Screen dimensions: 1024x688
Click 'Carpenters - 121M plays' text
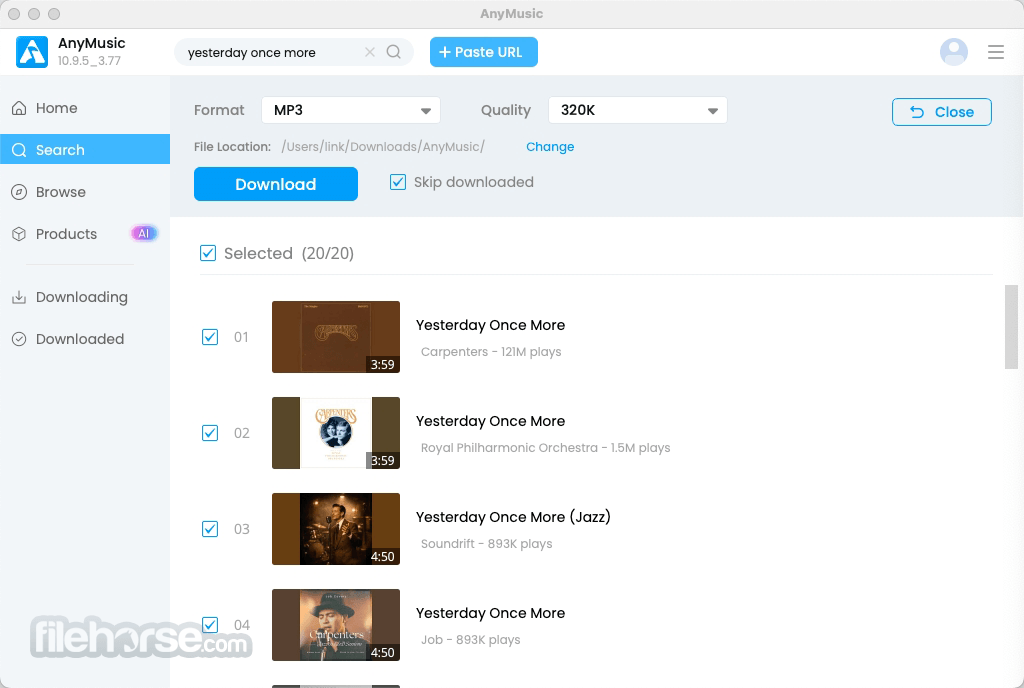point(491,352)
